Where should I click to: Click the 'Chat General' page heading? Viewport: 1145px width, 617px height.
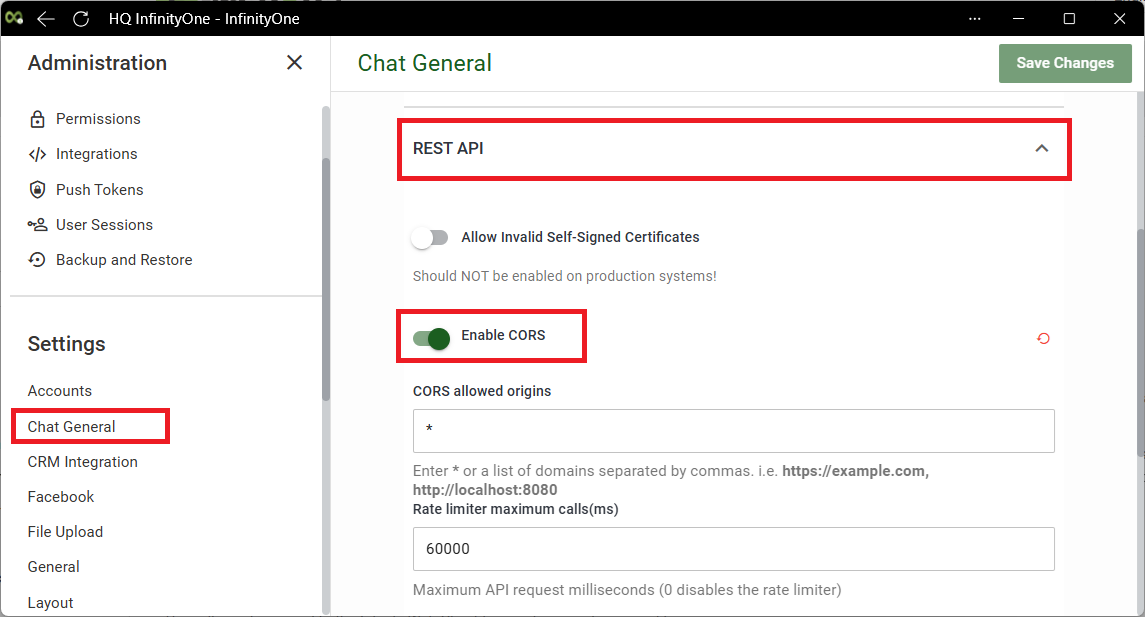(424, 63)
